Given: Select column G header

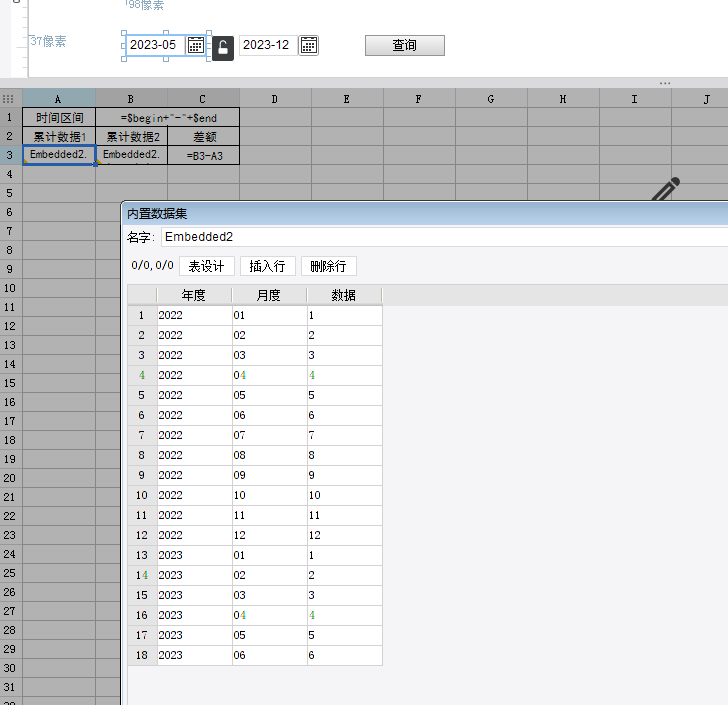Looking at the screenshot, I should tap(491, 99).
